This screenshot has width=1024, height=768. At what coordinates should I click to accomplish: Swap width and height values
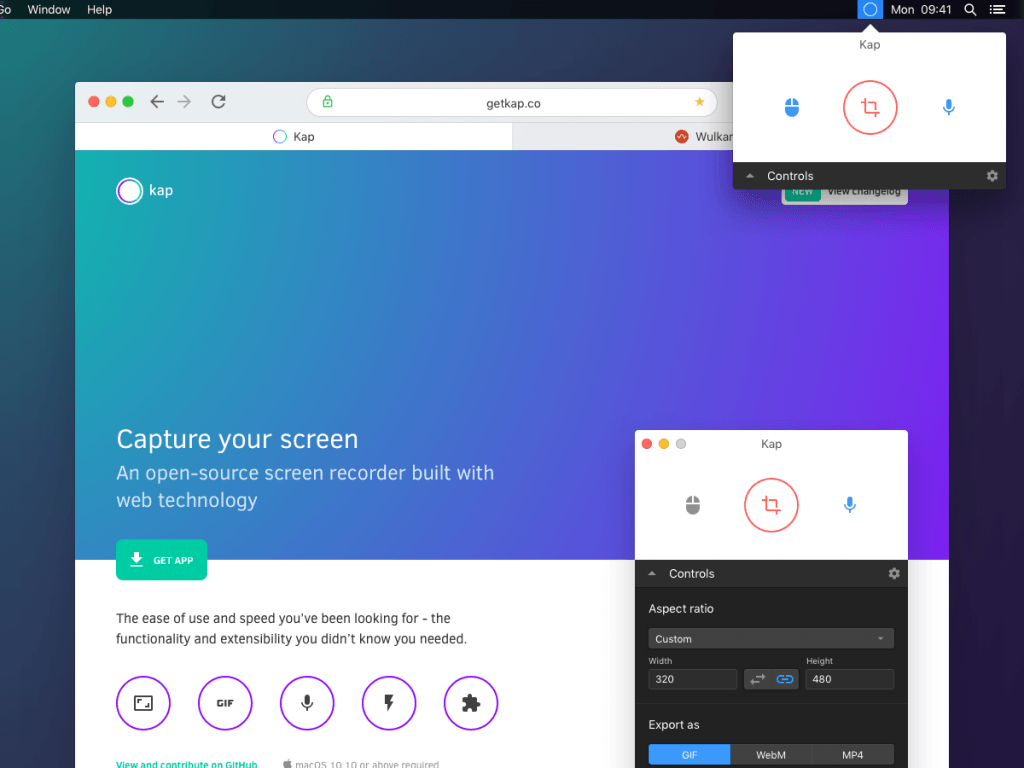(758, 679)
